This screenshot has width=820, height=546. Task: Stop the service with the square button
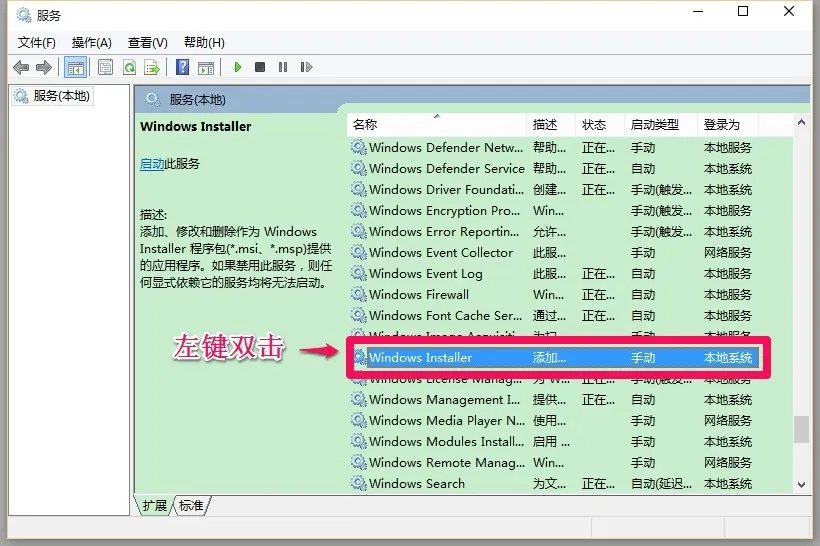[260, 67]
